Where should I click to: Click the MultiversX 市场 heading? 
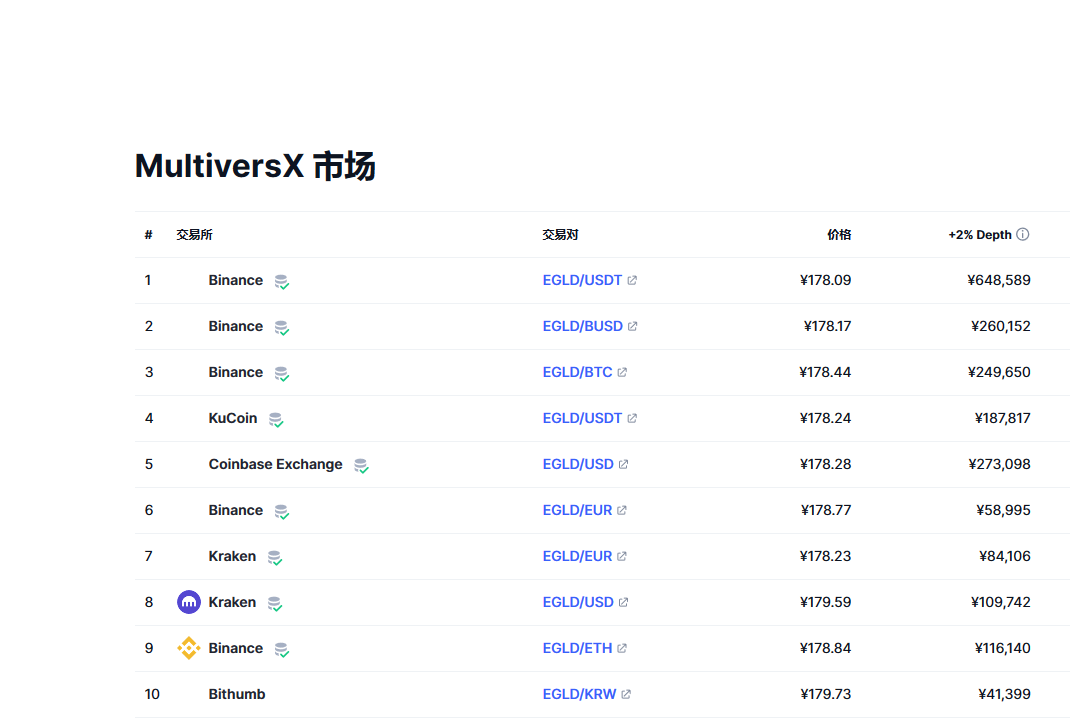(255, 166)
